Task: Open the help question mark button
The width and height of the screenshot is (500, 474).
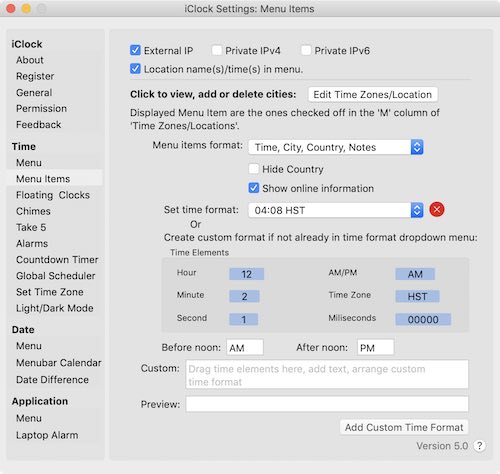Action: 479,446
